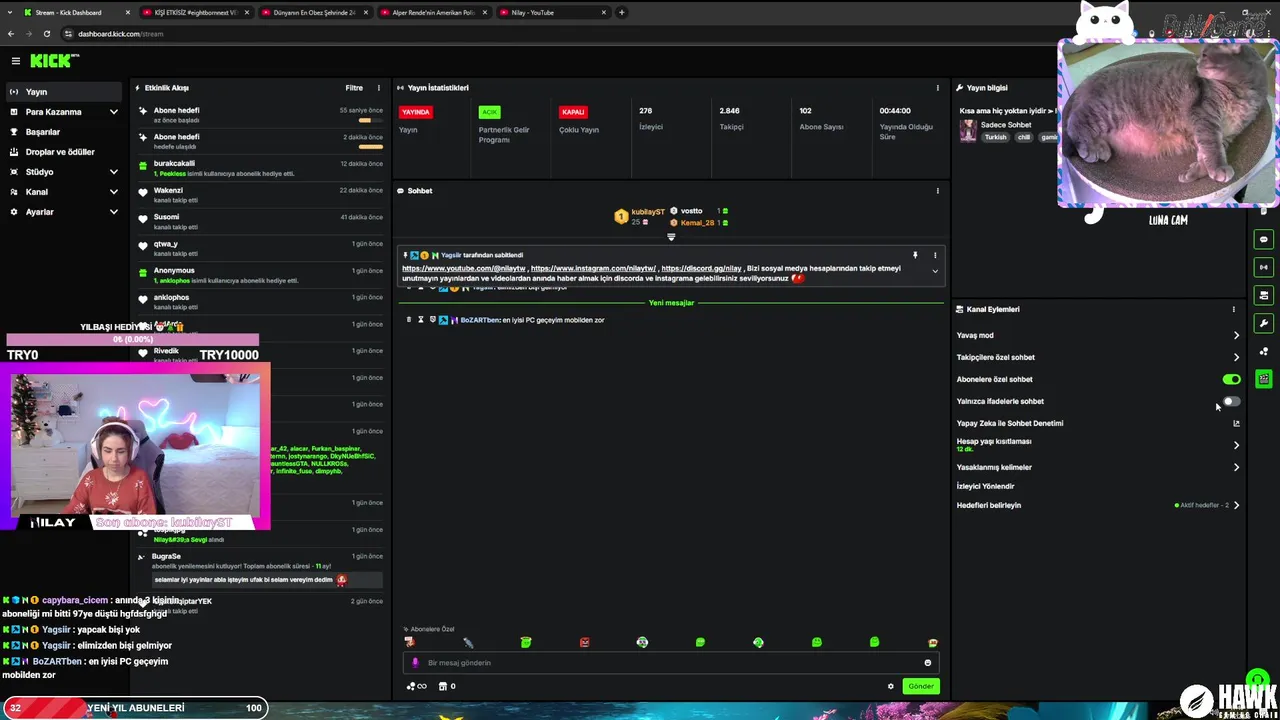
Task: Enable Yalnızca ifadelerle sohbet toggle
Action: coord(1231,401)
